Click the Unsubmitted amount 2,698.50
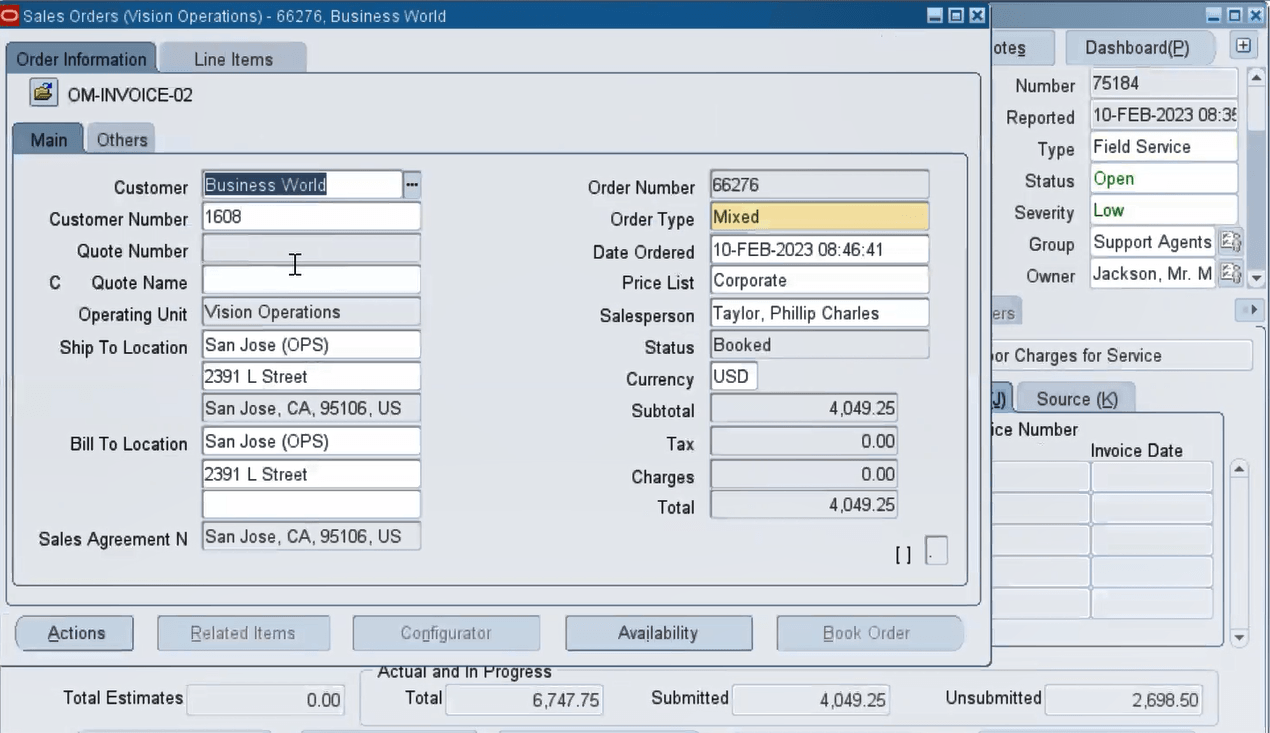Image resolution: width=1270 pixels, height=733 pixels. pyautogui.click(x=1125, y=700)
